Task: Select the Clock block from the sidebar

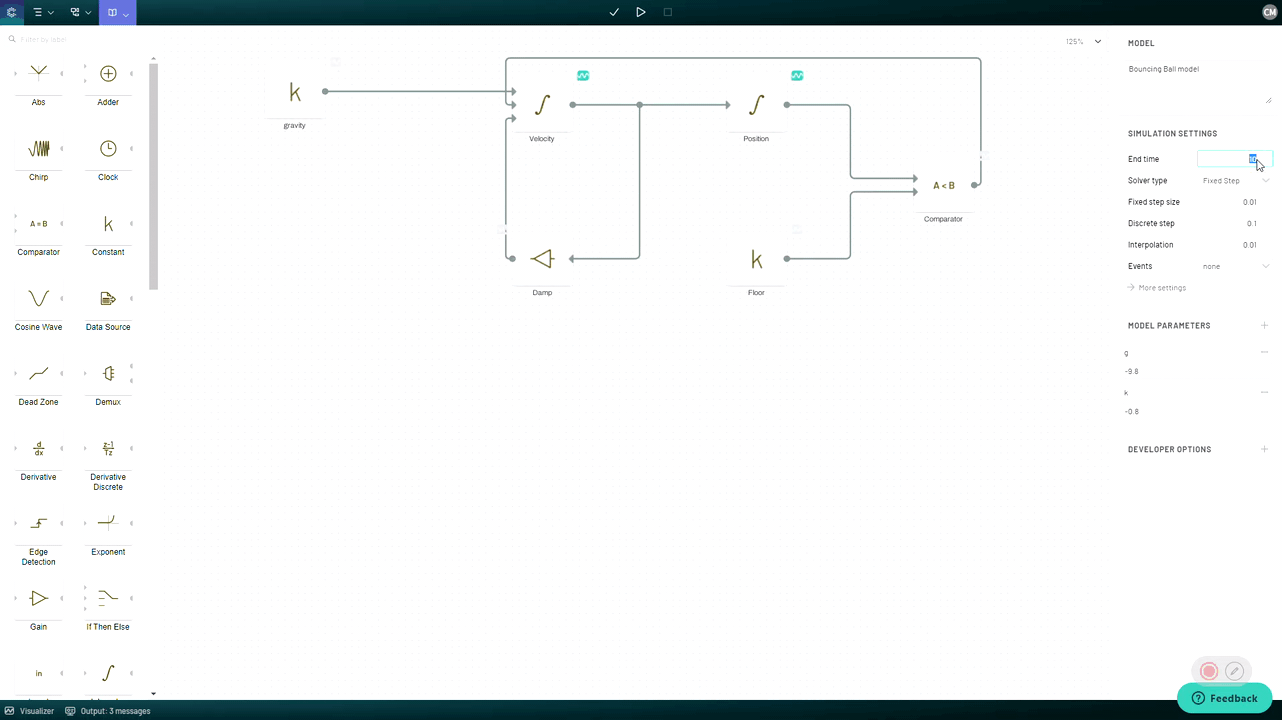Action: 107,148
